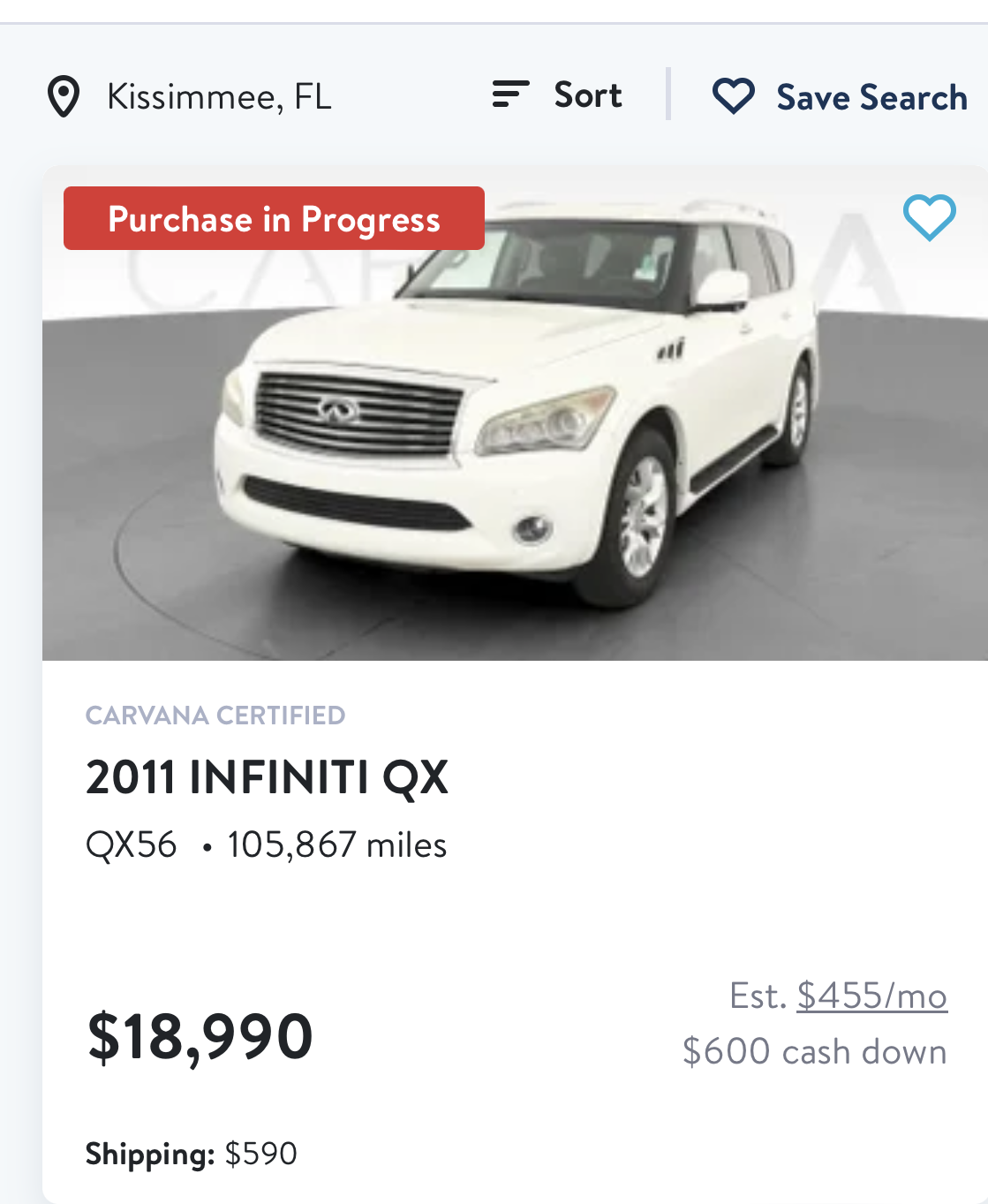This screenshot has width=988, height=1204.
Task: Click the QX56 trim text
Action: [132, 844]
